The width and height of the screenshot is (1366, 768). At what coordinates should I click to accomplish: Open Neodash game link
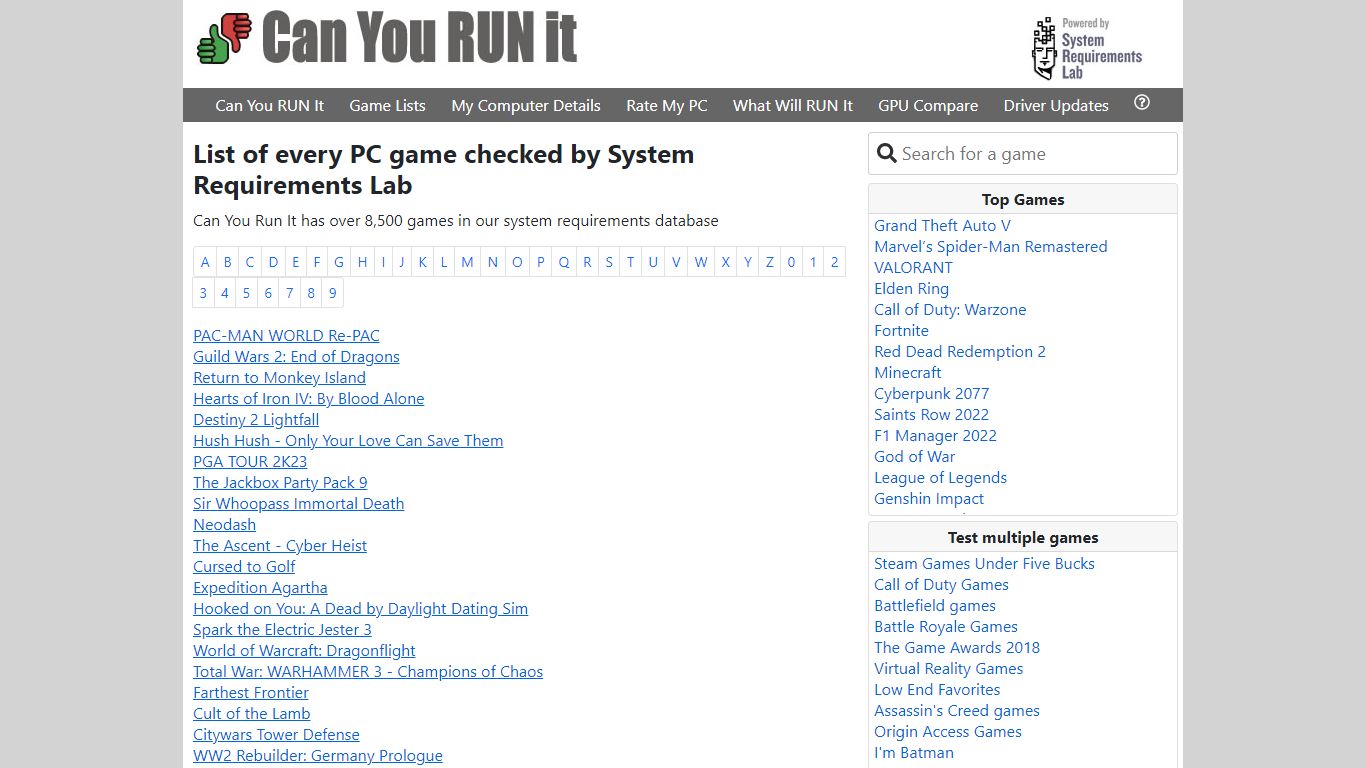(x=224, y=524)
